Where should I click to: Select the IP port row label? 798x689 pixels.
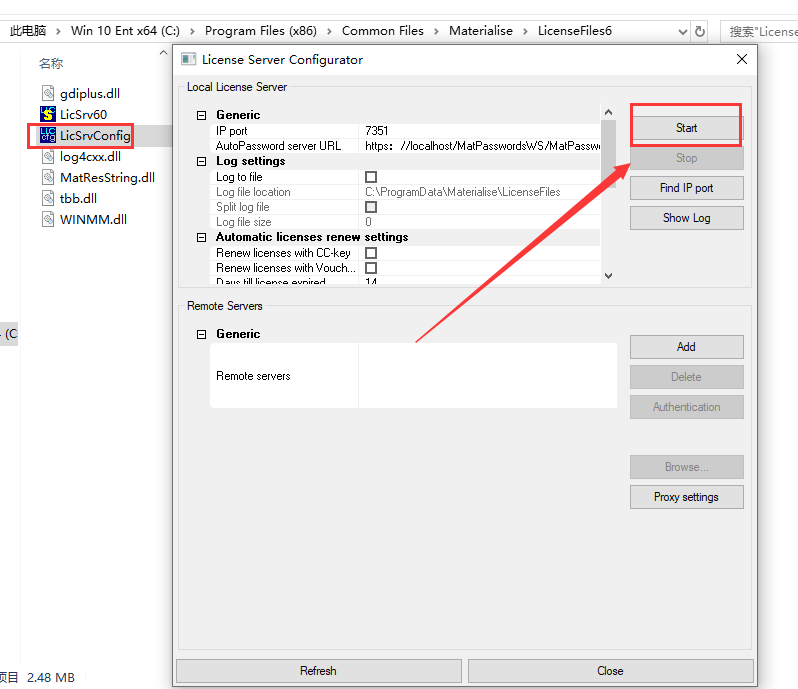click(x=232, y=131)
